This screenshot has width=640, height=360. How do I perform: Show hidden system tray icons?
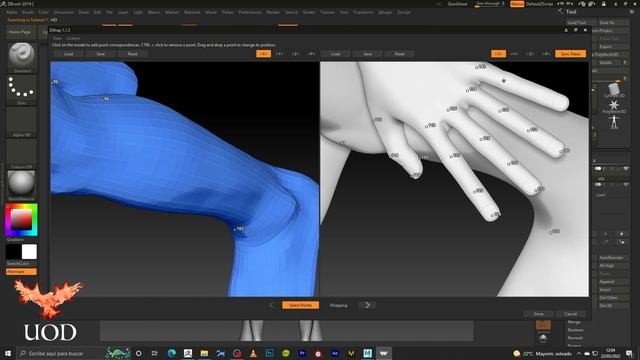[579, 353]
